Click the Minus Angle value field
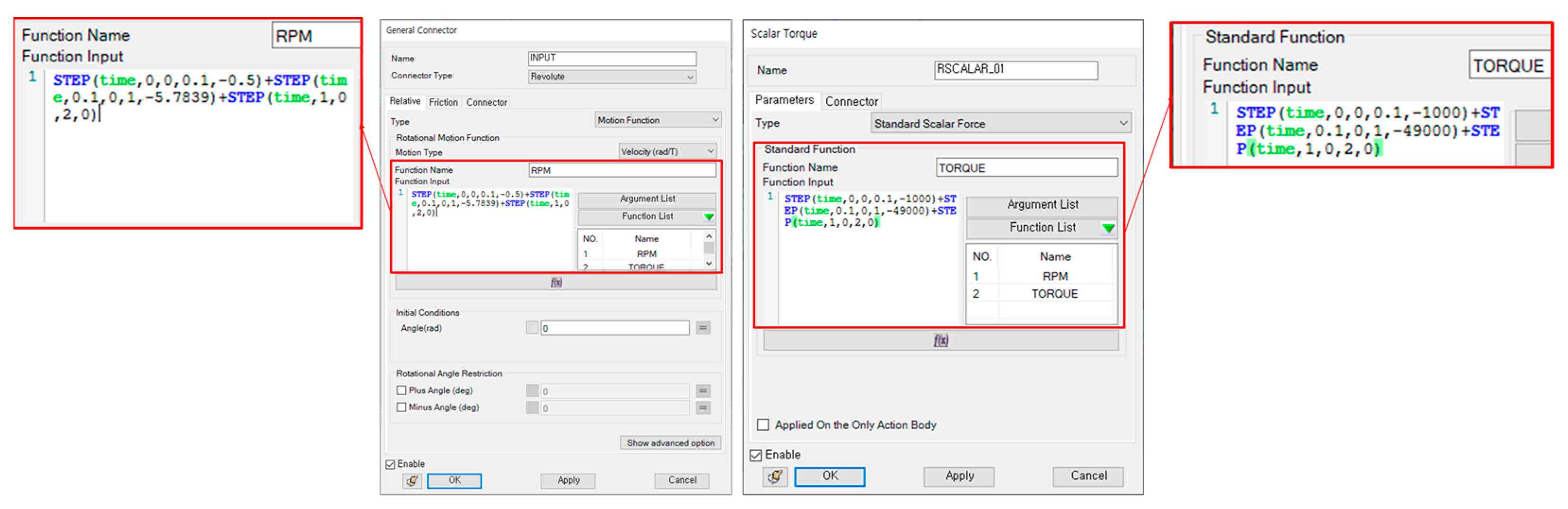1568x509 pixels. point(615,409)
